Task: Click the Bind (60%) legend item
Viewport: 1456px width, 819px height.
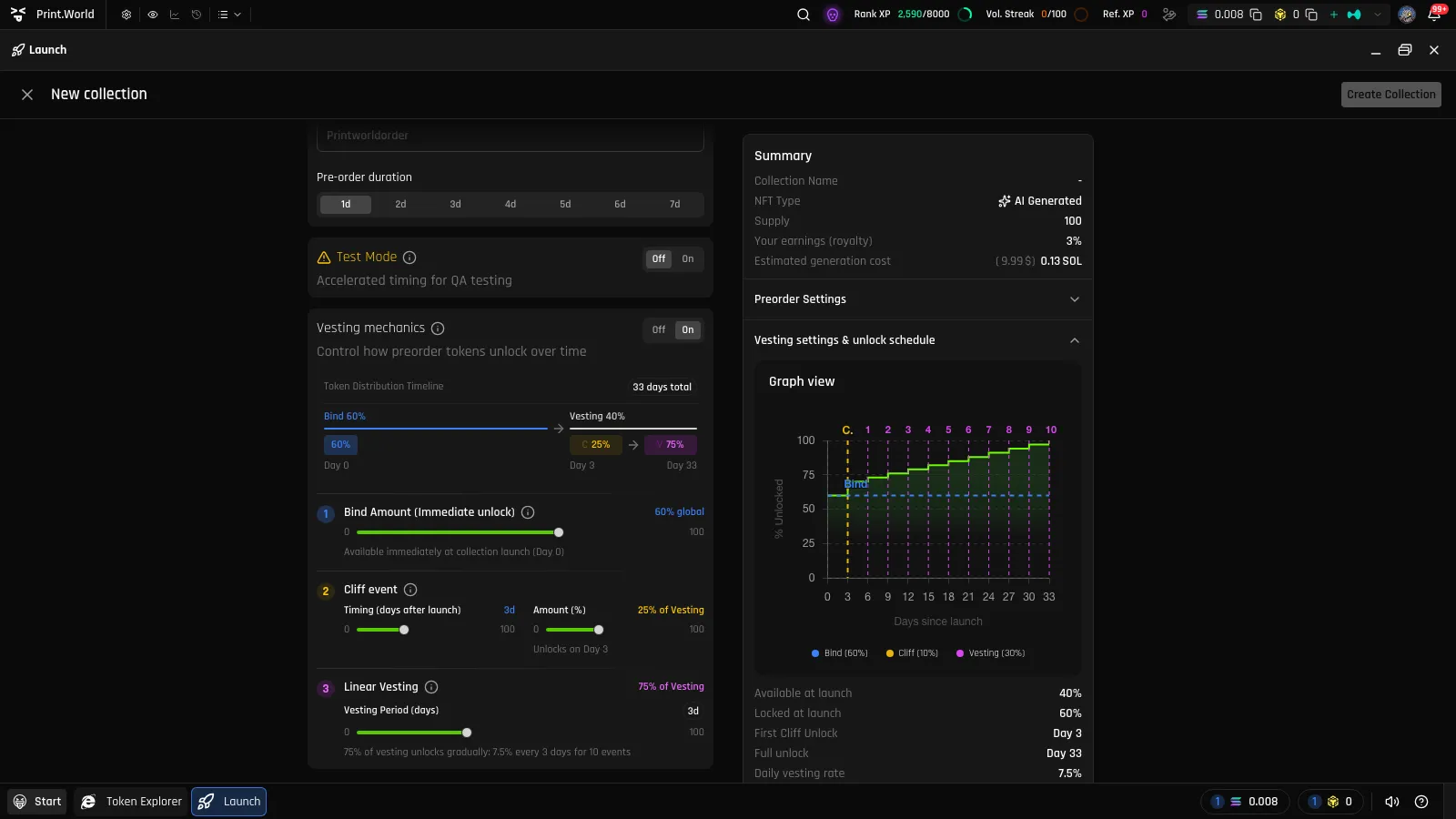Action: tap(839, 653)
